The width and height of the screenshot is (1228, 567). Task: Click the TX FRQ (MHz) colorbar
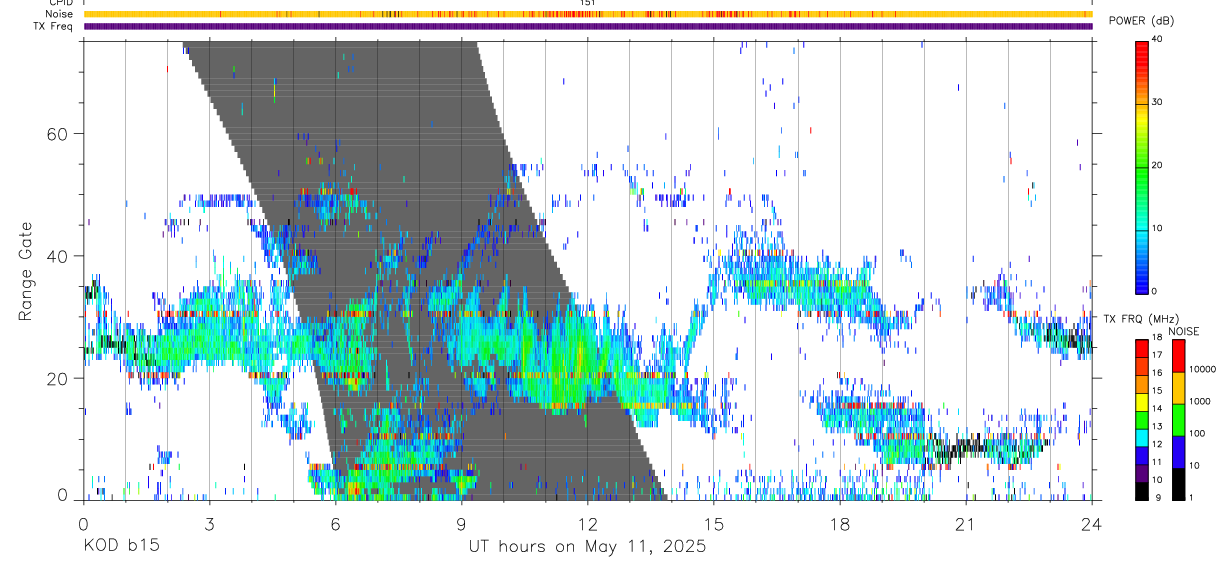[x=1141, y=419]
